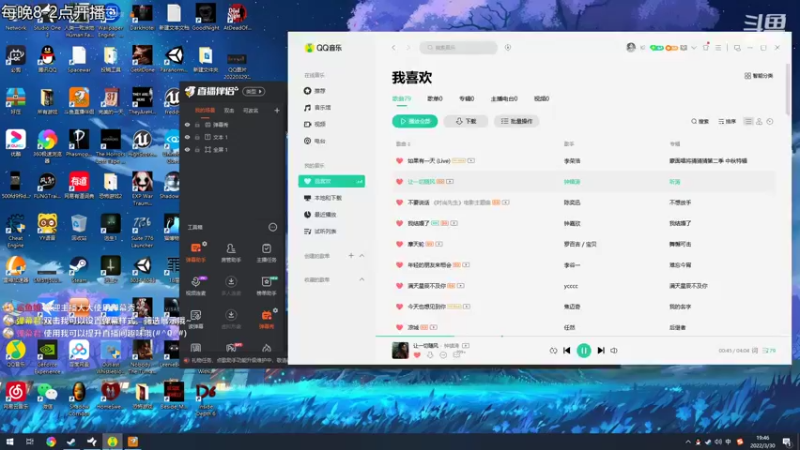Click the listen-to-identify icon beside search box
Screen dimensions: 800x450
pyautogui.click(x=508, y=47)
